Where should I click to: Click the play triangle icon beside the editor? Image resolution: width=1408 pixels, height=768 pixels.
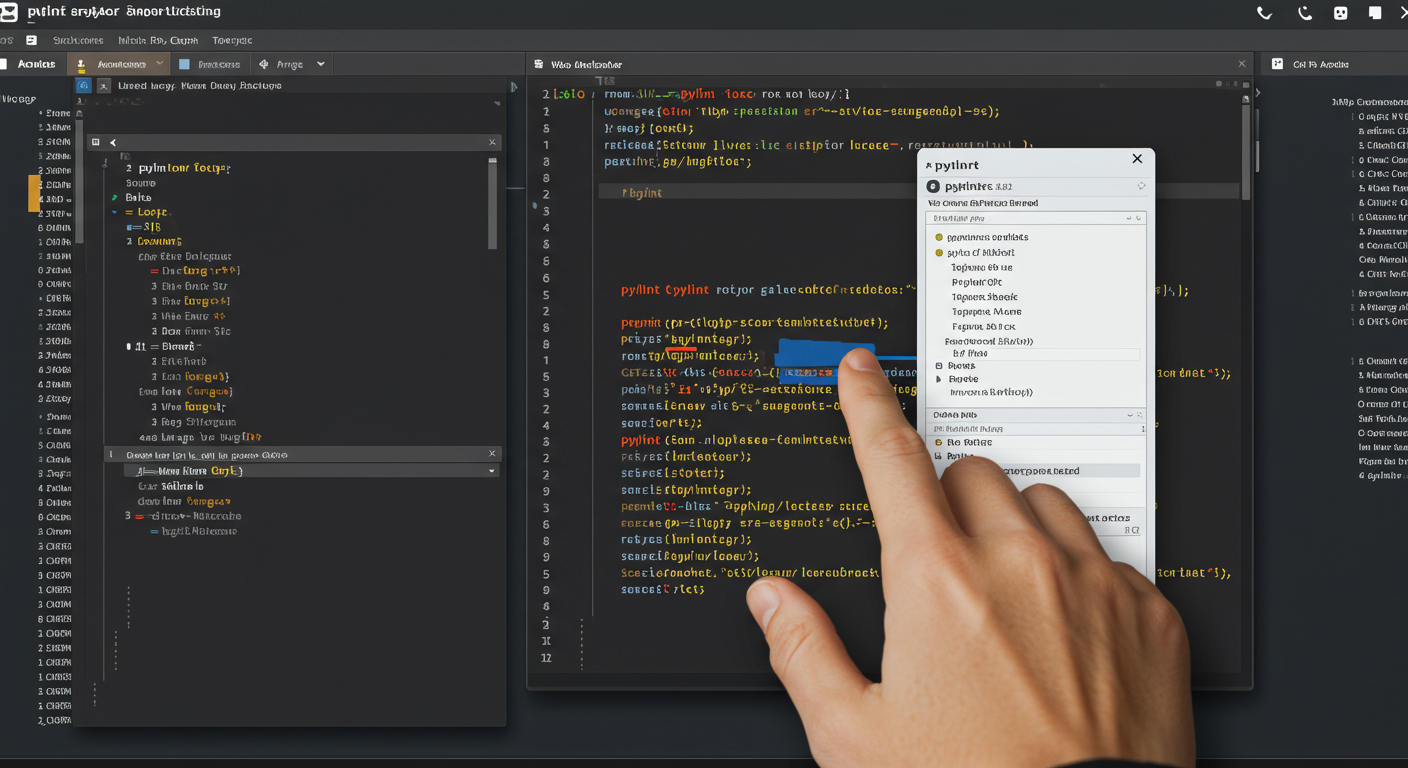514,87
